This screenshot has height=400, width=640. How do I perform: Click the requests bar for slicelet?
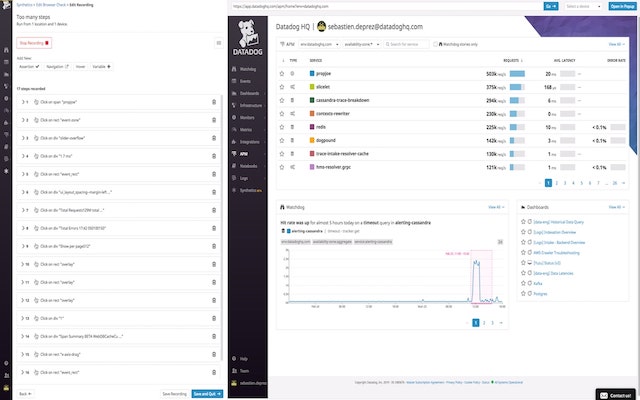click(x=517, y=87)
